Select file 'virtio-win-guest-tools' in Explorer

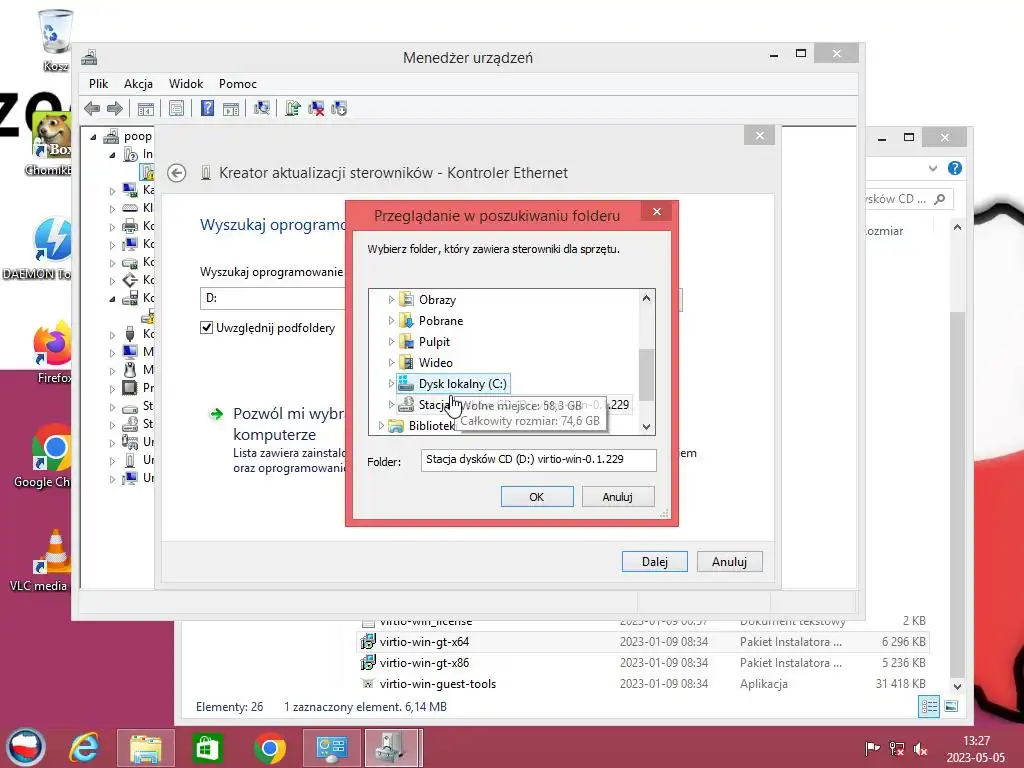(438, 684)
